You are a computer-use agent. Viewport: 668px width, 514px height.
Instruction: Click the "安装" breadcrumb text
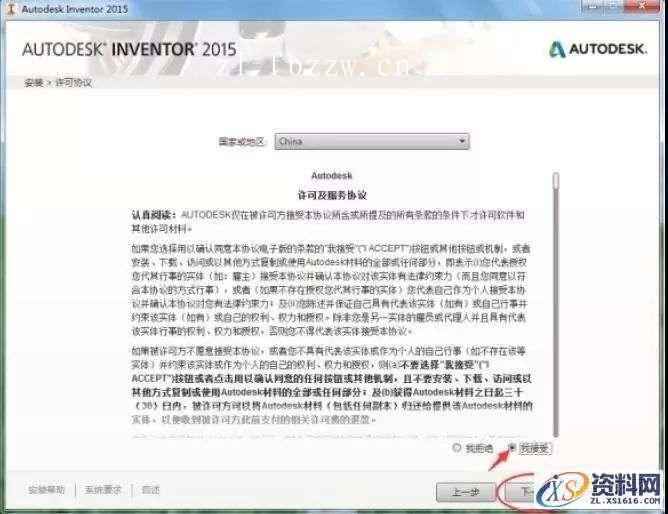[x=34, y=83]
